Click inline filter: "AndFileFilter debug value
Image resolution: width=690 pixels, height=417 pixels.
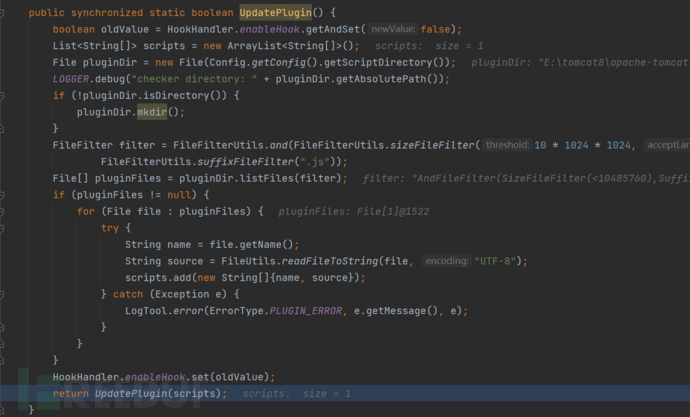coord(526,179)
